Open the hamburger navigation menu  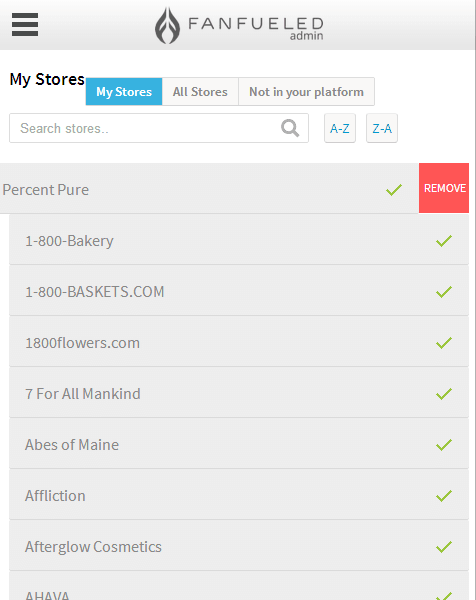coord(25,24)
